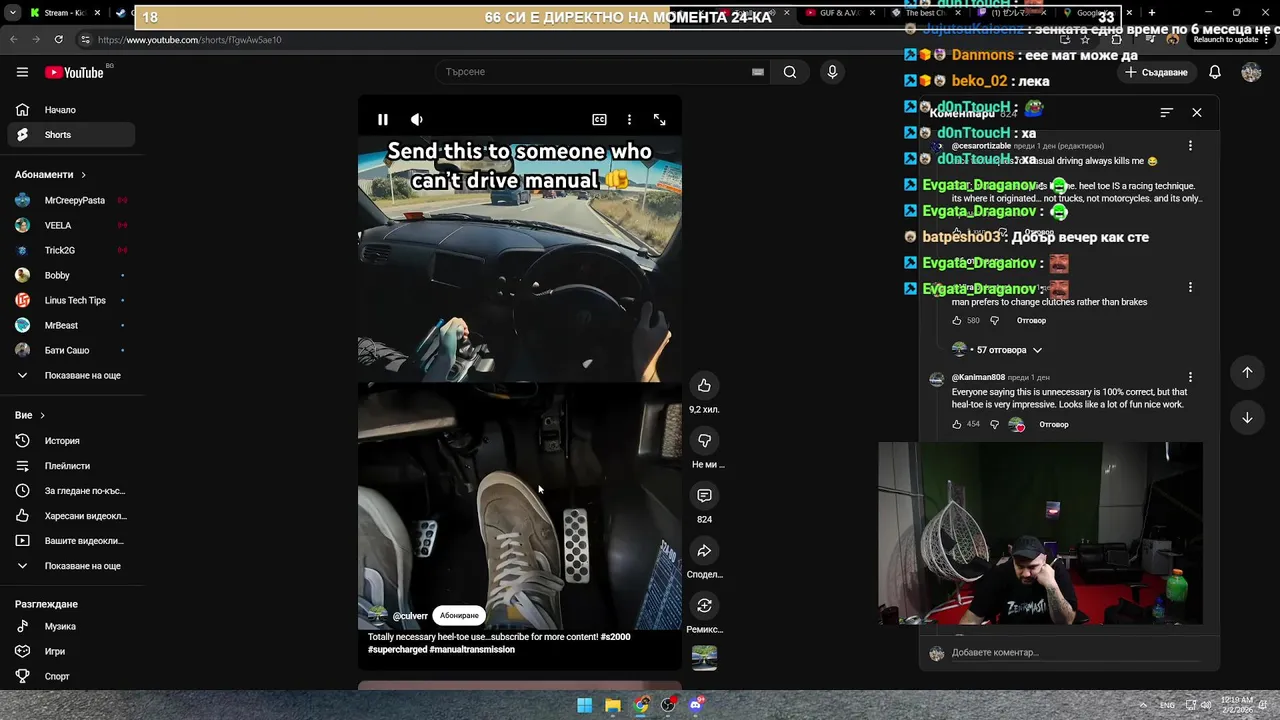Open comment sort options icon
Viewport: 1280px width, 720px height.
pos(1166,113)
